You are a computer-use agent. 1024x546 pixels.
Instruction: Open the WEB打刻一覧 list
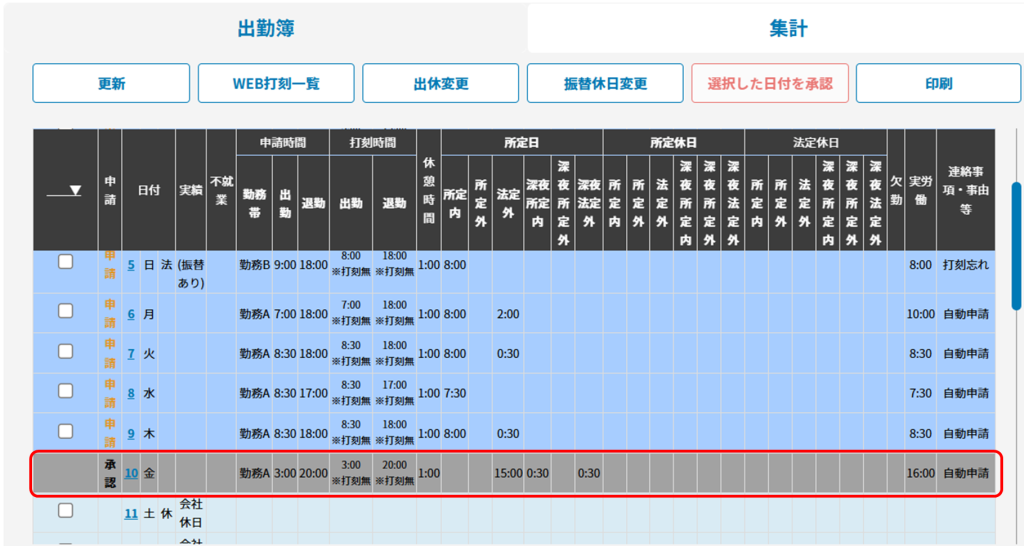[275, 83]
